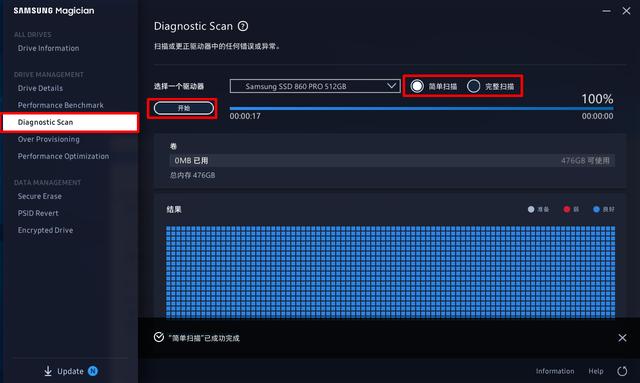Click the refresh icon beside Help
Image resolution: width=640 pixels, height=383 pixels.
pyautogui.click(x=622, y=371)
